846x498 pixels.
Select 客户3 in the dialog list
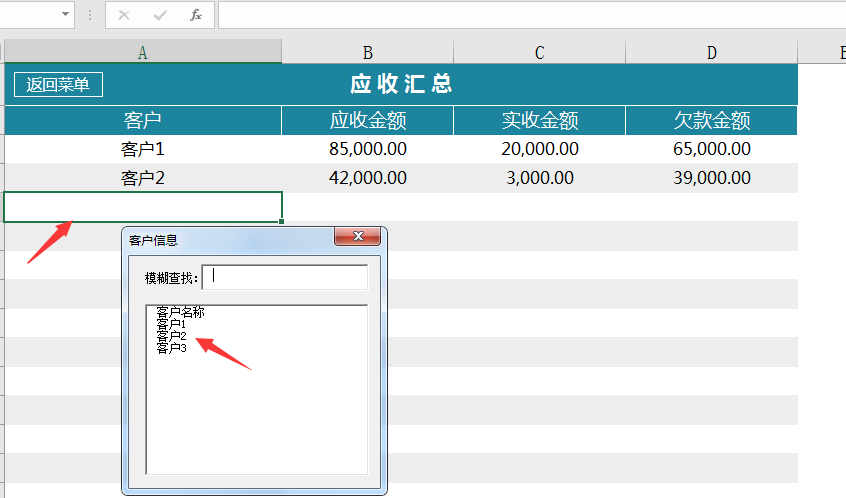(171, 348)
